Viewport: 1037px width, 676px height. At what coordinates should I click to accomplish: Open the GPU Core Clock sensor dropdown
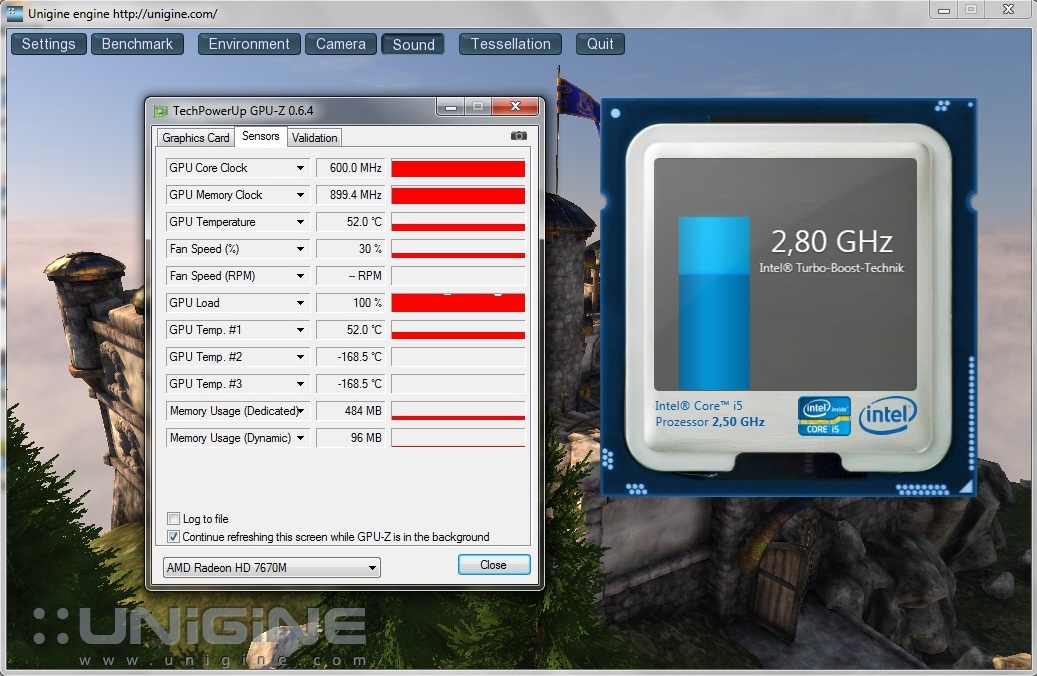[x=300, y=168]
